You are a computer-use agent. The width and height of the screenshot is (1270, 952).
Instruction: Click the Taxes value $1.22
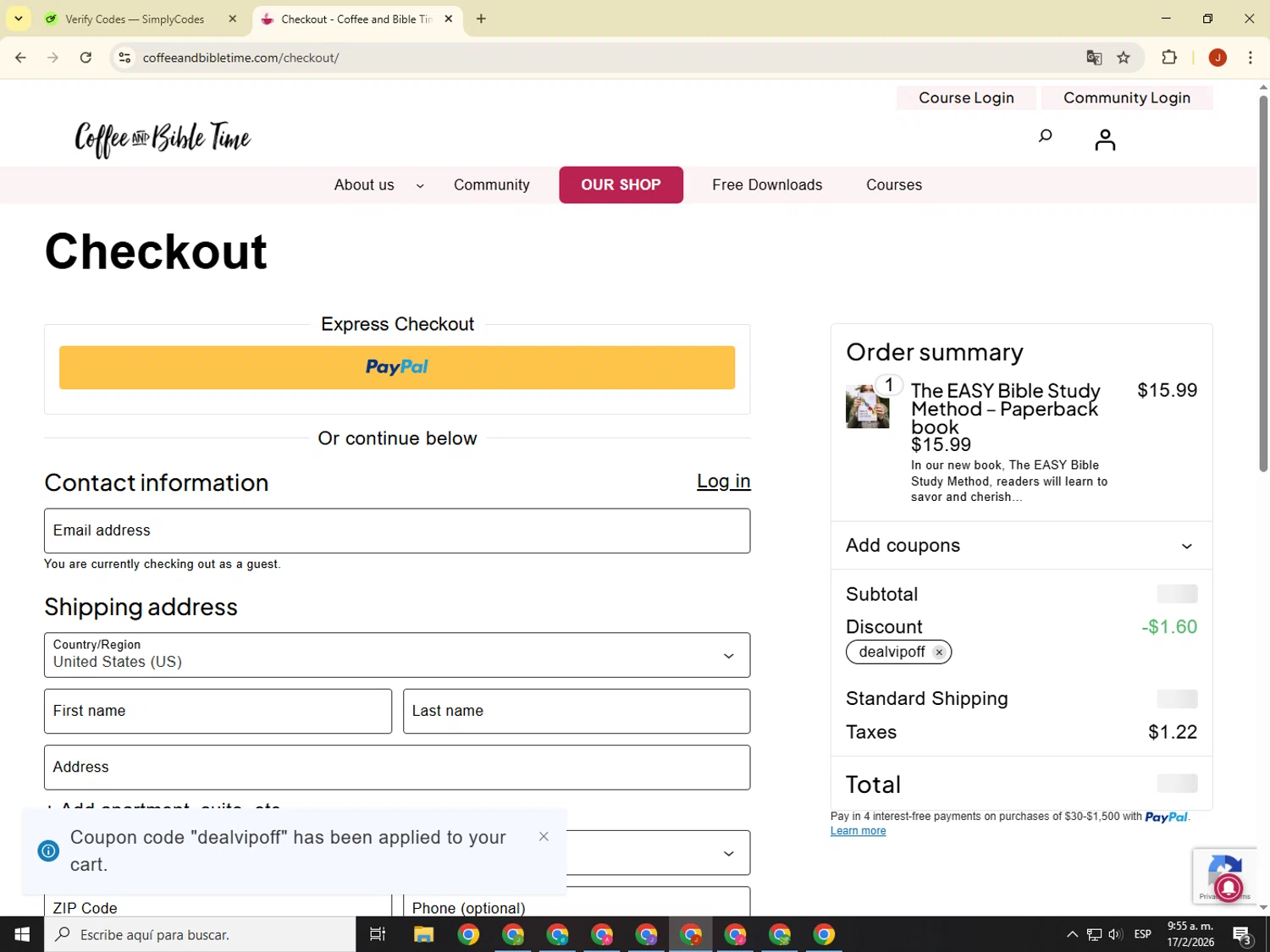point(1173,732)
